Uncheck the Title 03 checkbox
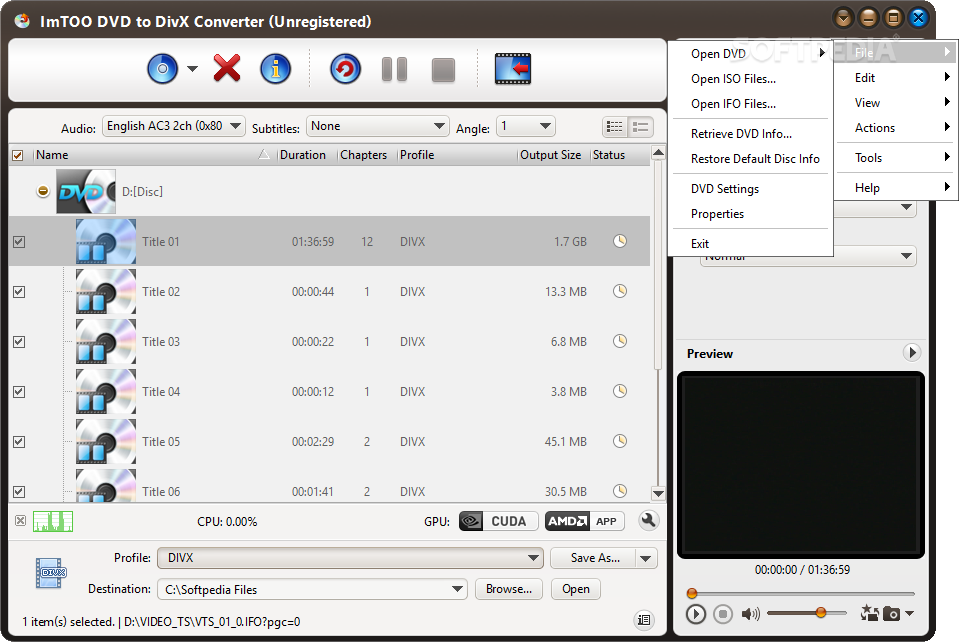Image resolution: width=959 pixels, height=642 pixels. [x=19, y=342]
